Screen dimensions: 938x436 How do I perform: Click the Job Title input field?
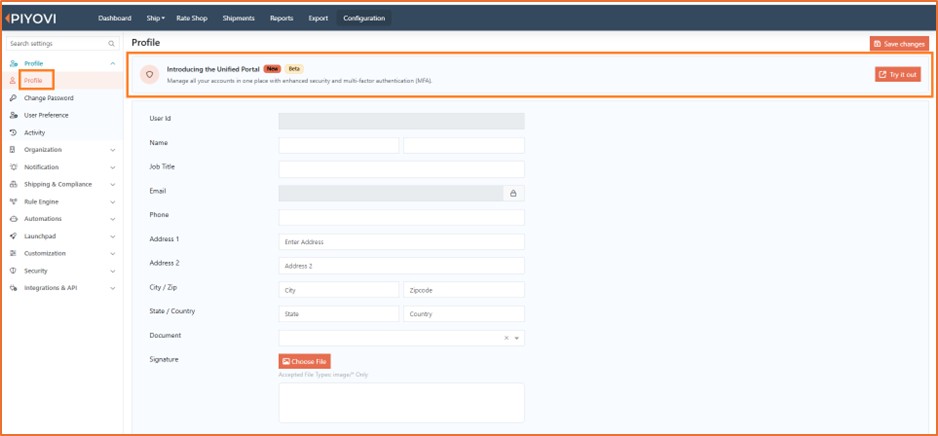point(401,169)
